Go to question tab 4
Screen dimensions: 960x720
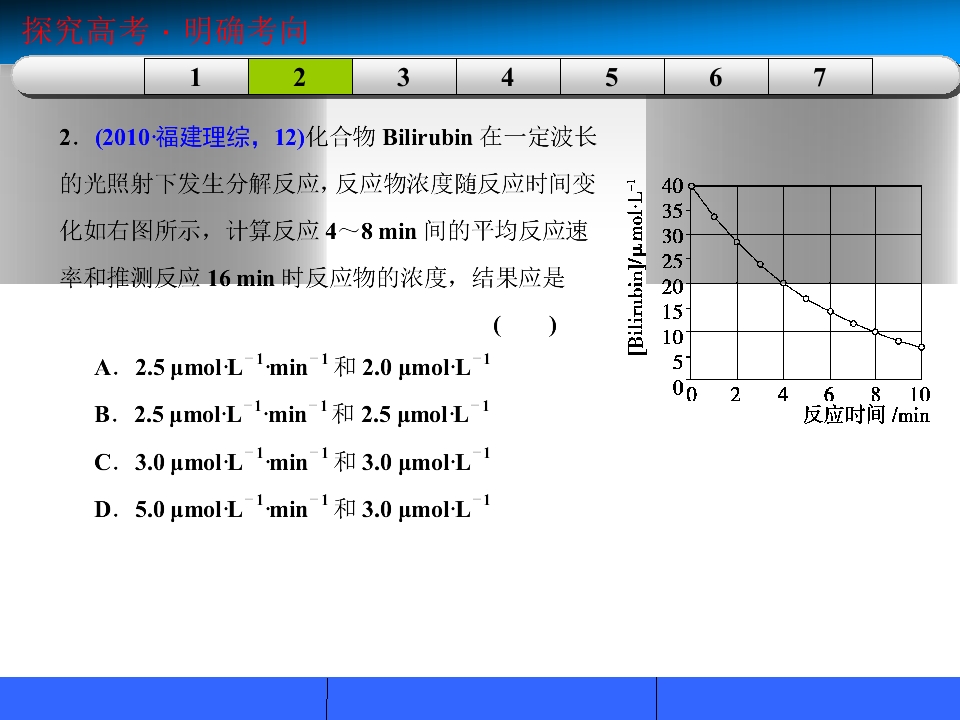point(509,77)
